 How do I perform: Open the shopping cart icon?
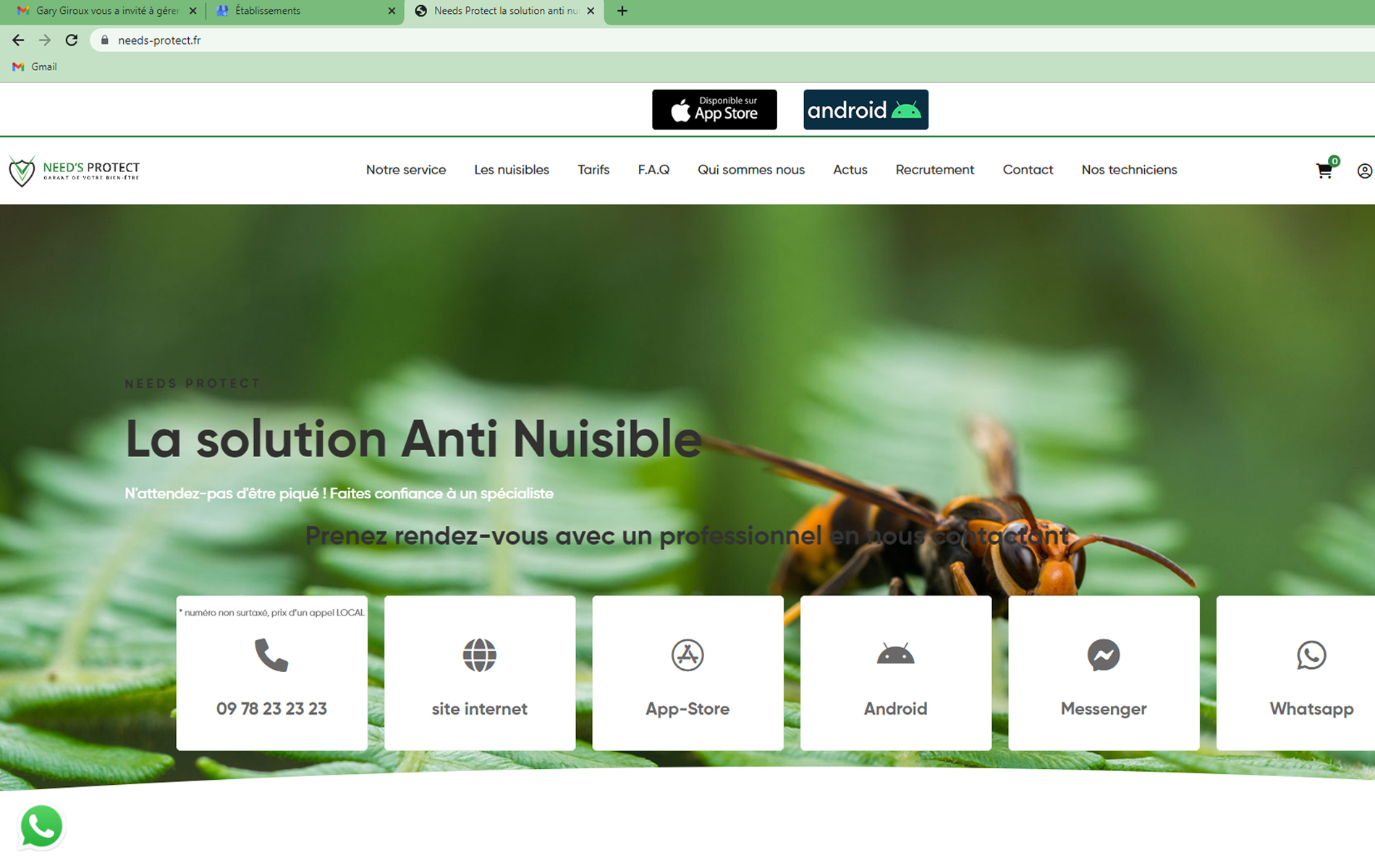[1324, 171]
